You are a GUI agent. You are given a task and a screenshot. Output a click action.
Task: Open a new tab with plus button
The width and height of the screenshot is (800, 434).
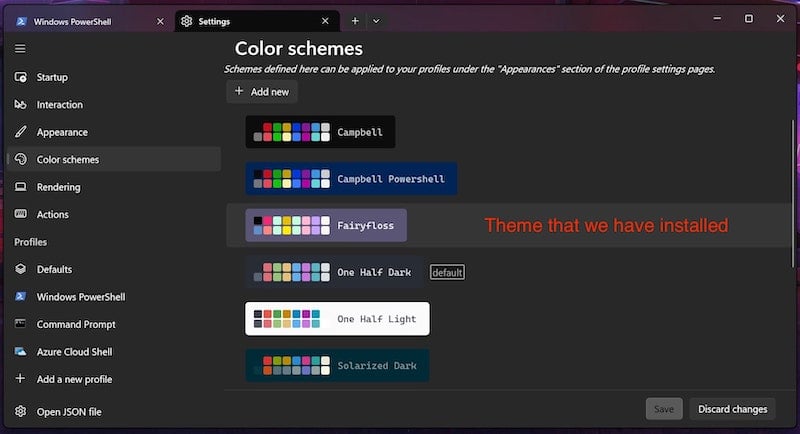355,21
